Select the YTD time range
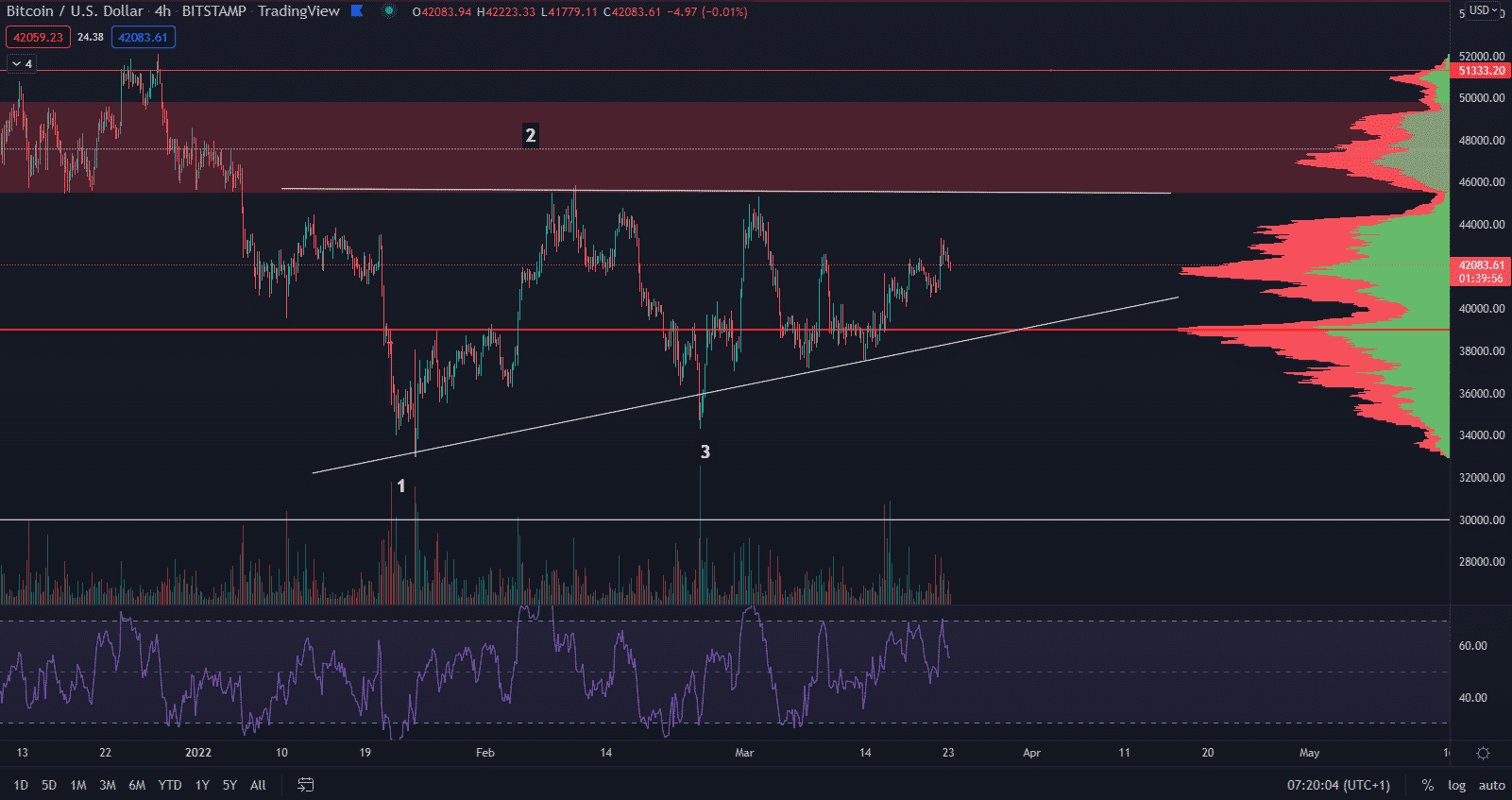 coord(170,785)
